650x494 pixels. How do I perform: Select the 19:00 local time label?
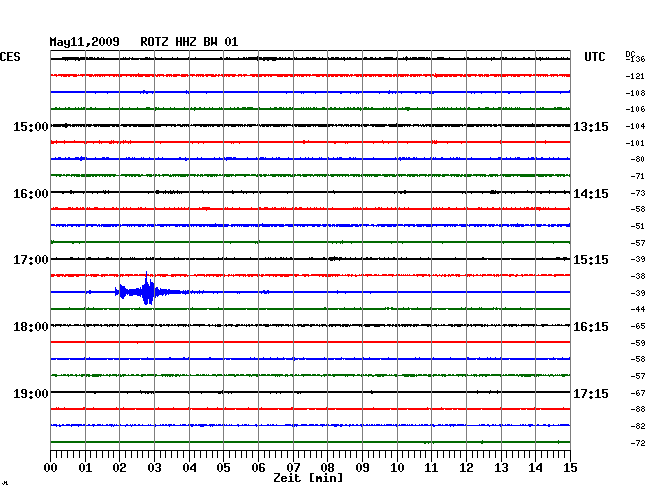point(31,393)
